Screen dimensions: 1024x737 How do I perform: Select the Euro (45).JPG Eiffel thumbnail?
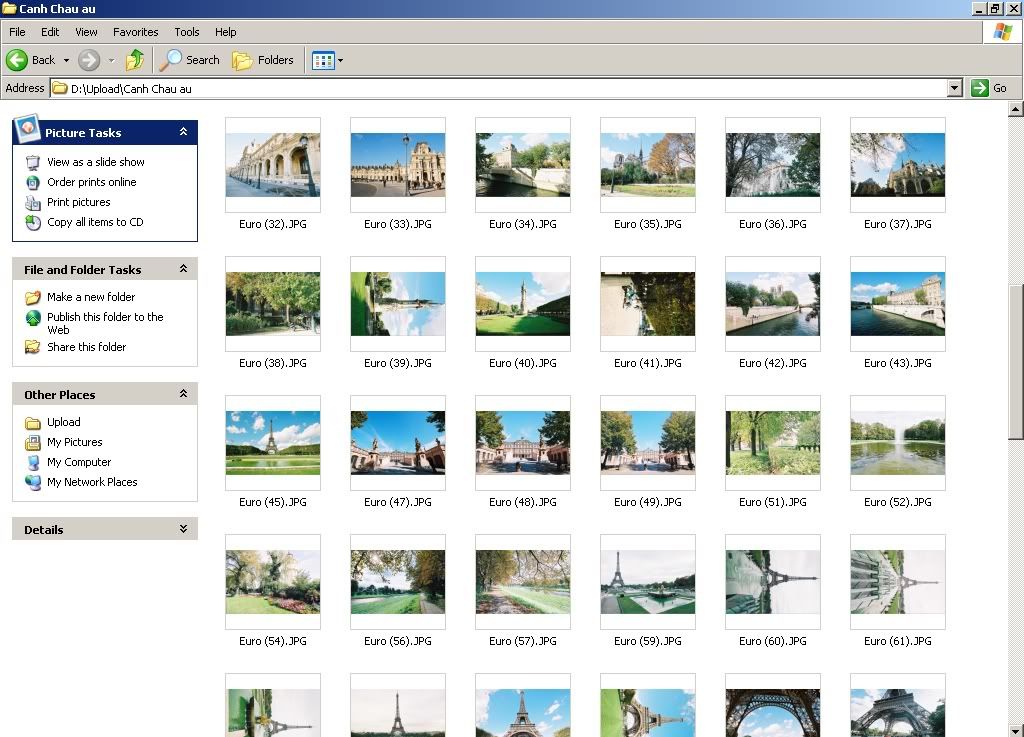pos(272,443)
